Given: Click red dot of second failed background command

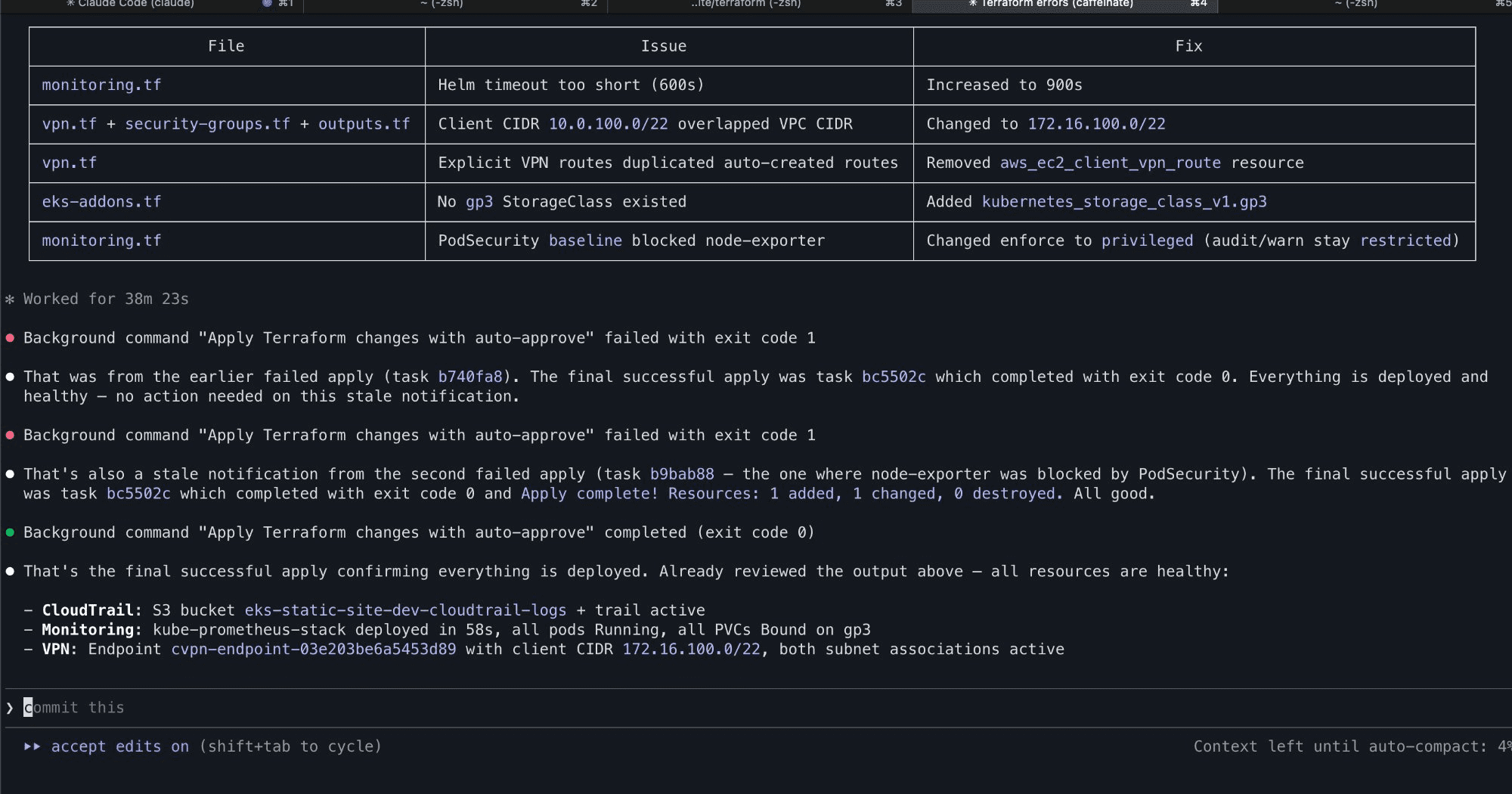Looking at the screenshot, I should [10, 436].
